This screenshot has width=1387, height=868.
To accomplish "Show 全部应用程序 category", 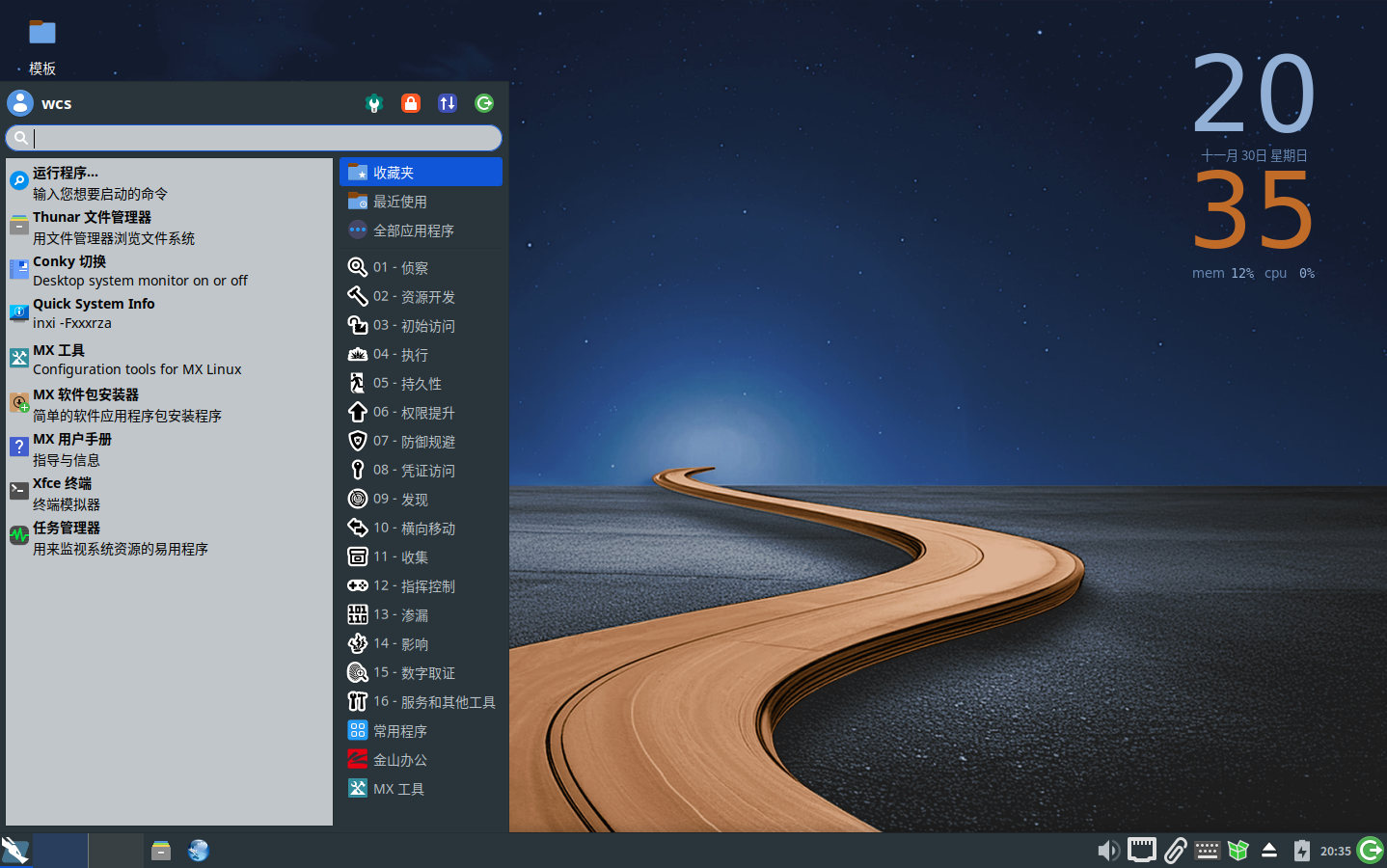I will 421,230.
